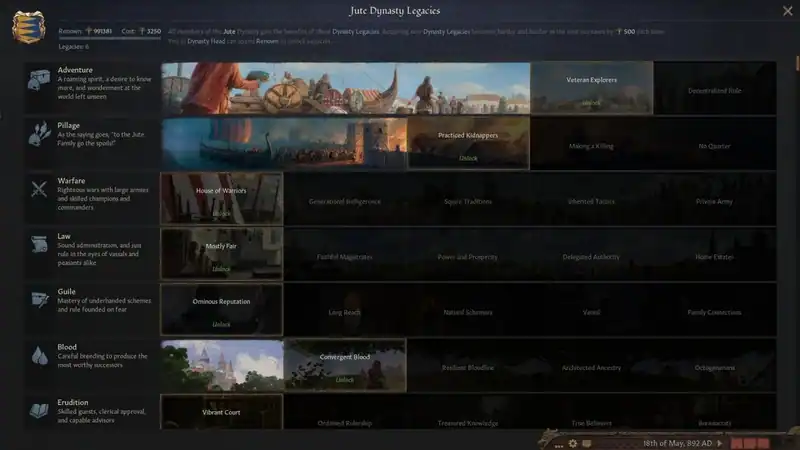Click the Jute Dynasty Legacies title
The image size is (800, 450).
tap(395, 11)
